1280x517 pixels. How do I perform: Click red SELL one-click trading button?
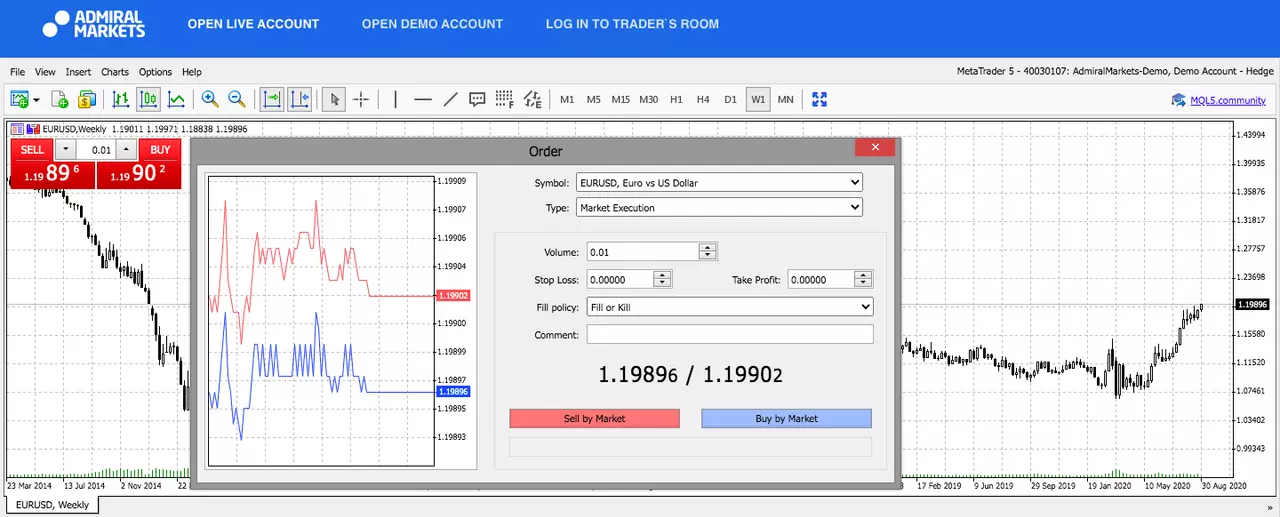[32, 150]
